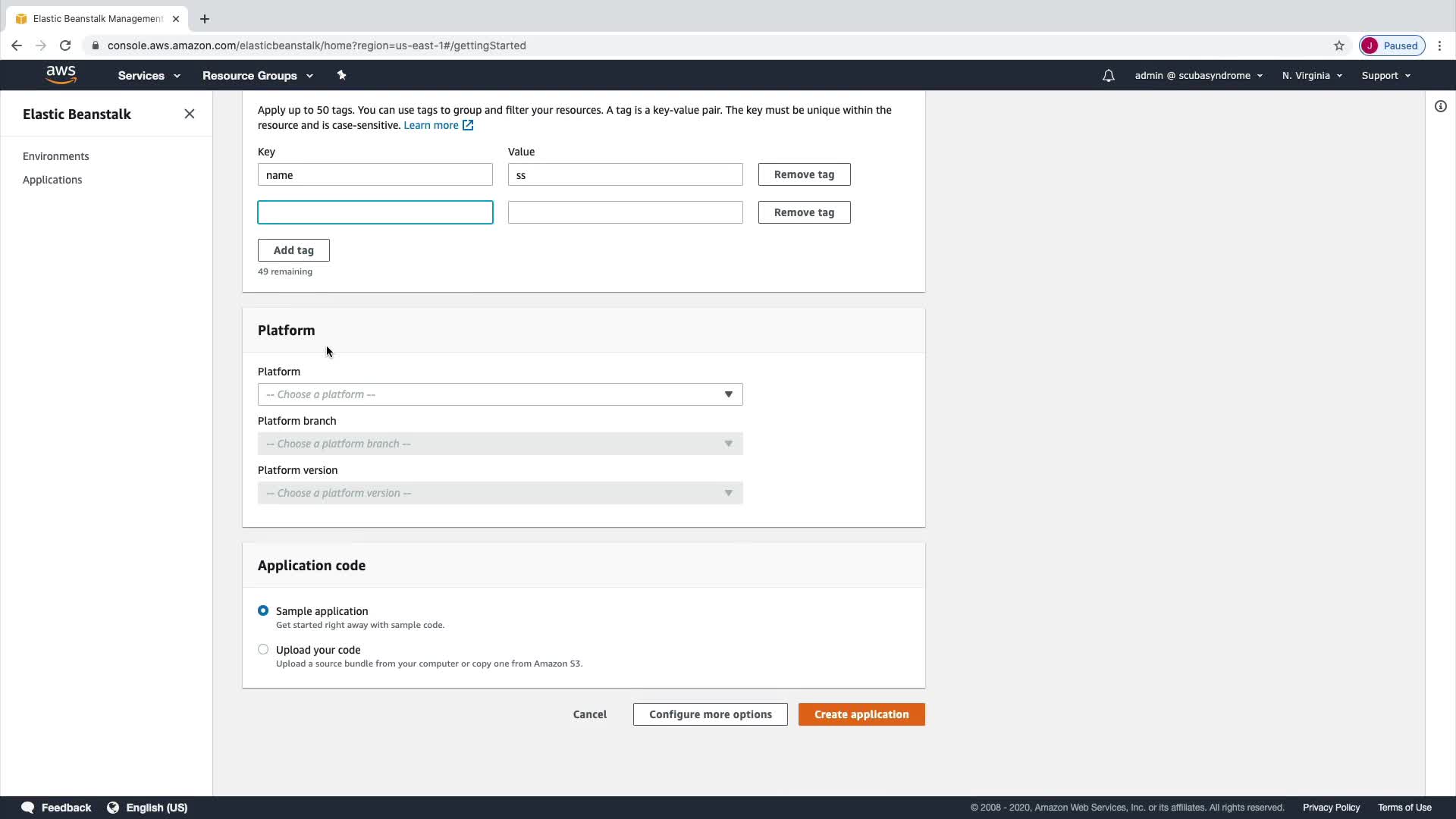Select the Upload your code option

(263, 649)
